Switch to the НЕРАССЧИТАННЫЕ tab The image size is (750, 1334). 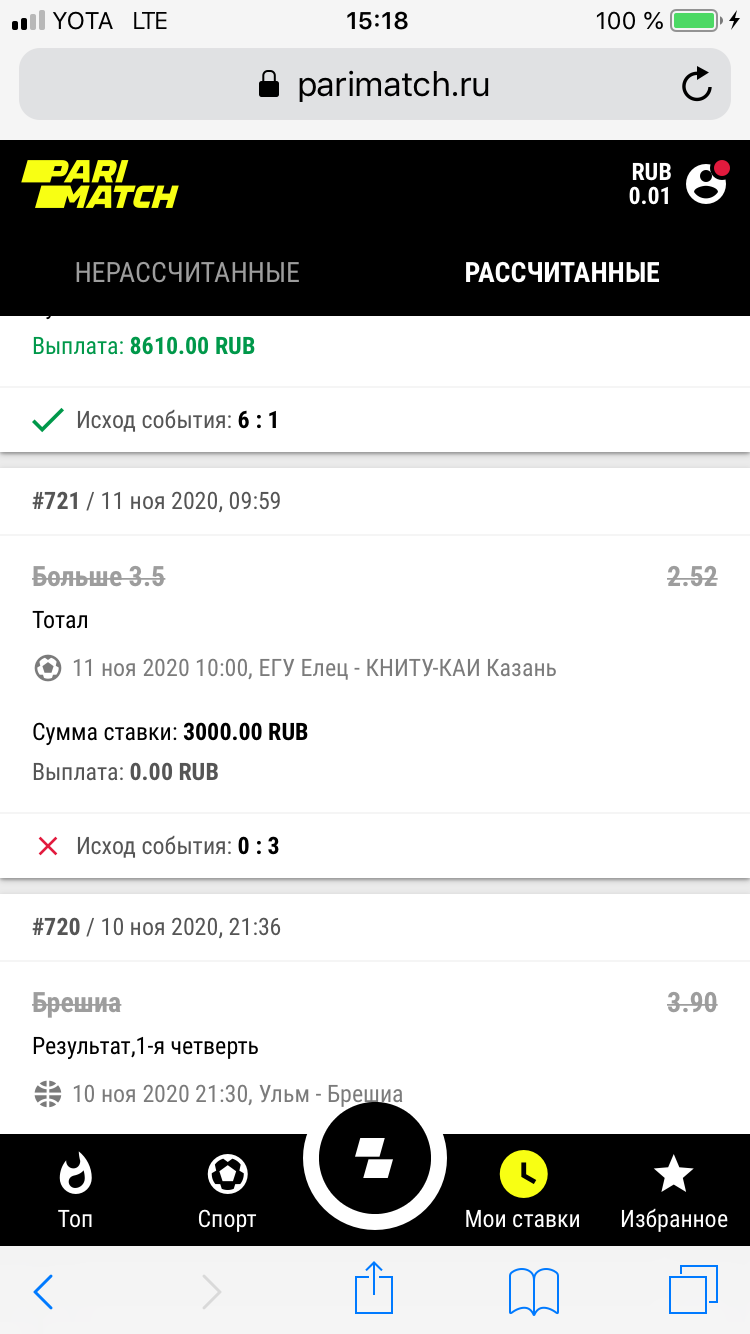[x=187, y=272]
